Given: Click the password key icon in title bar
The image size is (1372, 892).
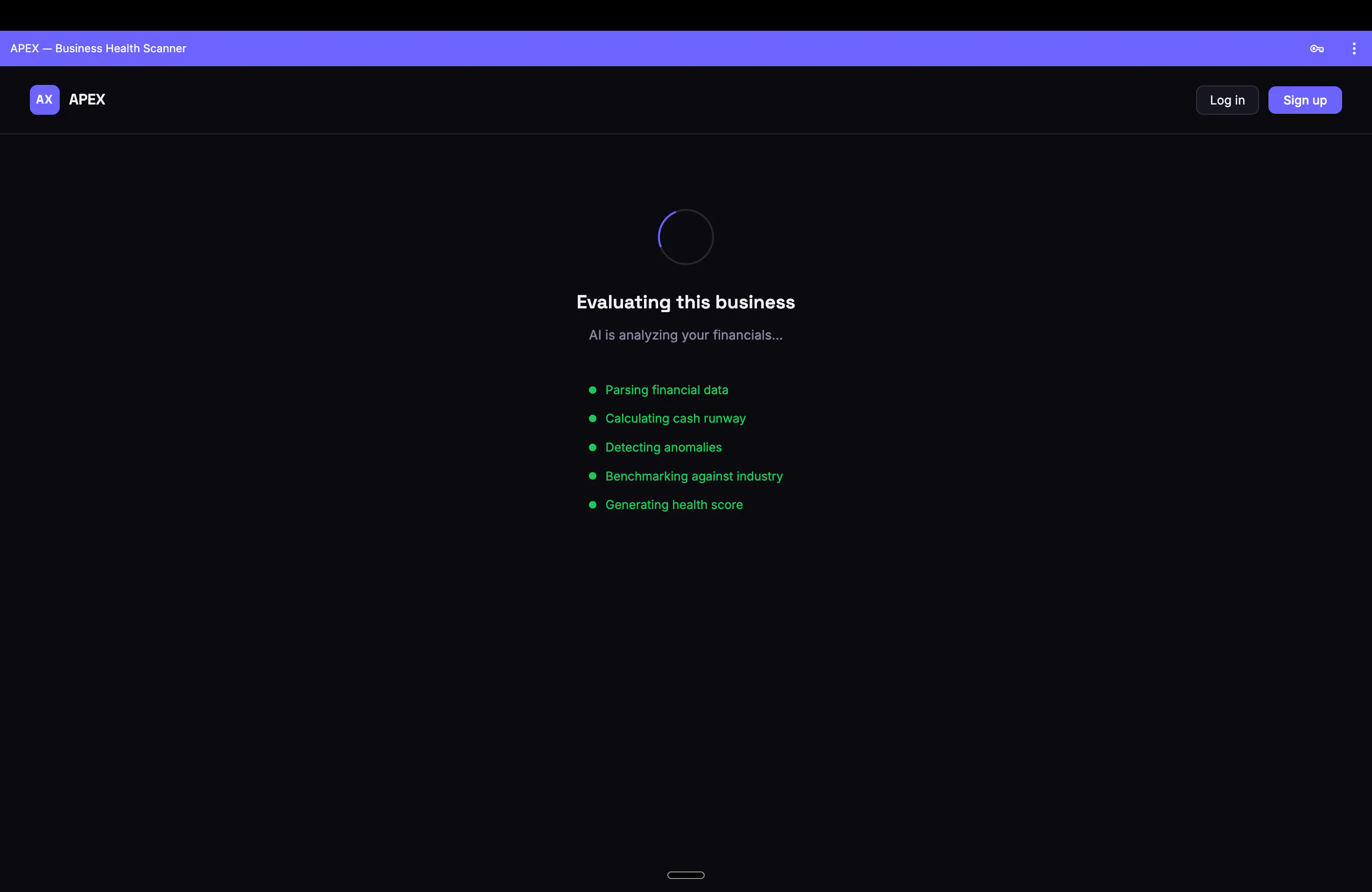Looking at the screenshot, I should pos(1316,49).
